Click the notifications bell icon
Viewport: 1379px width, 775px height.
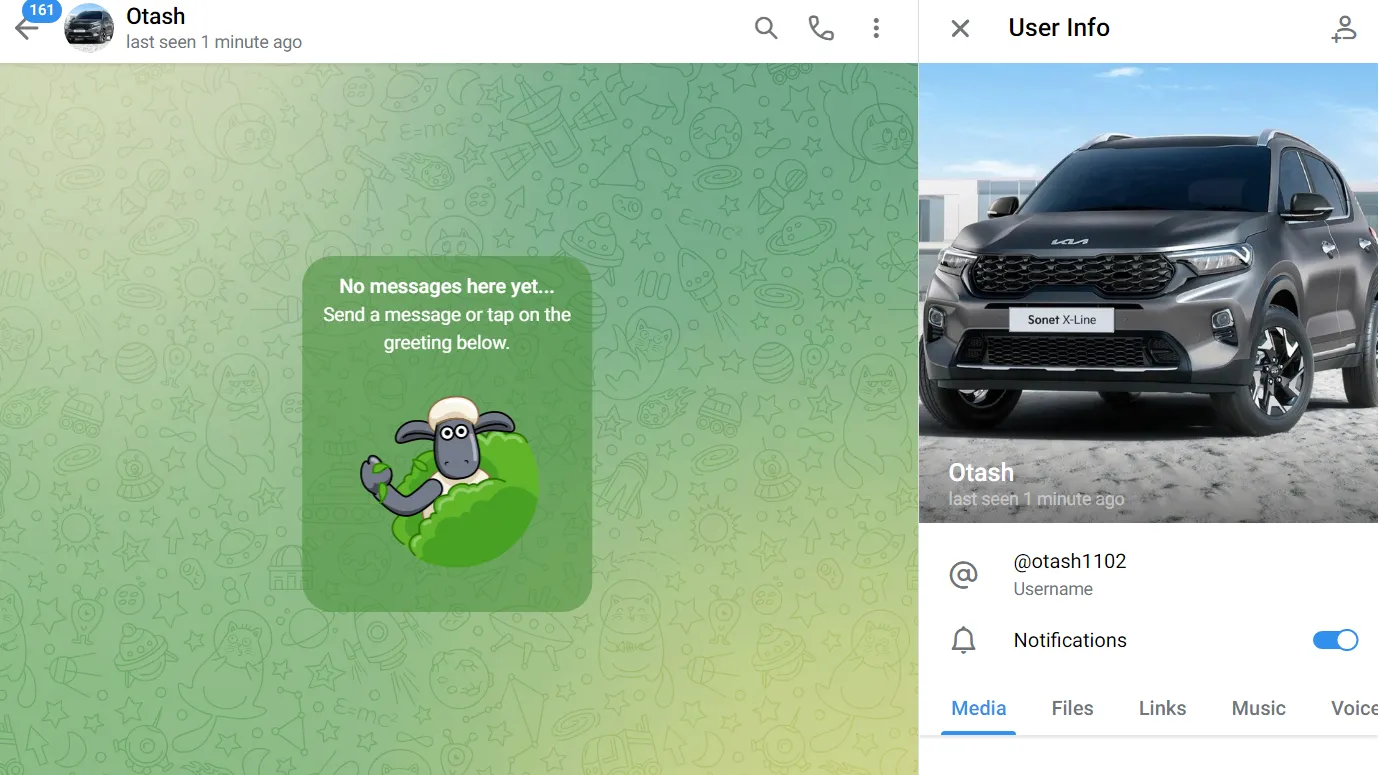pyautogui.click(x=963, y=640)
